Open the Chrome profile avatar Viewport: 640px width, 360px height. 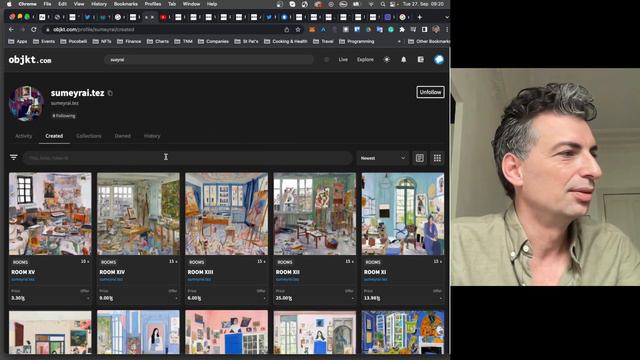[x=436, y=29]
